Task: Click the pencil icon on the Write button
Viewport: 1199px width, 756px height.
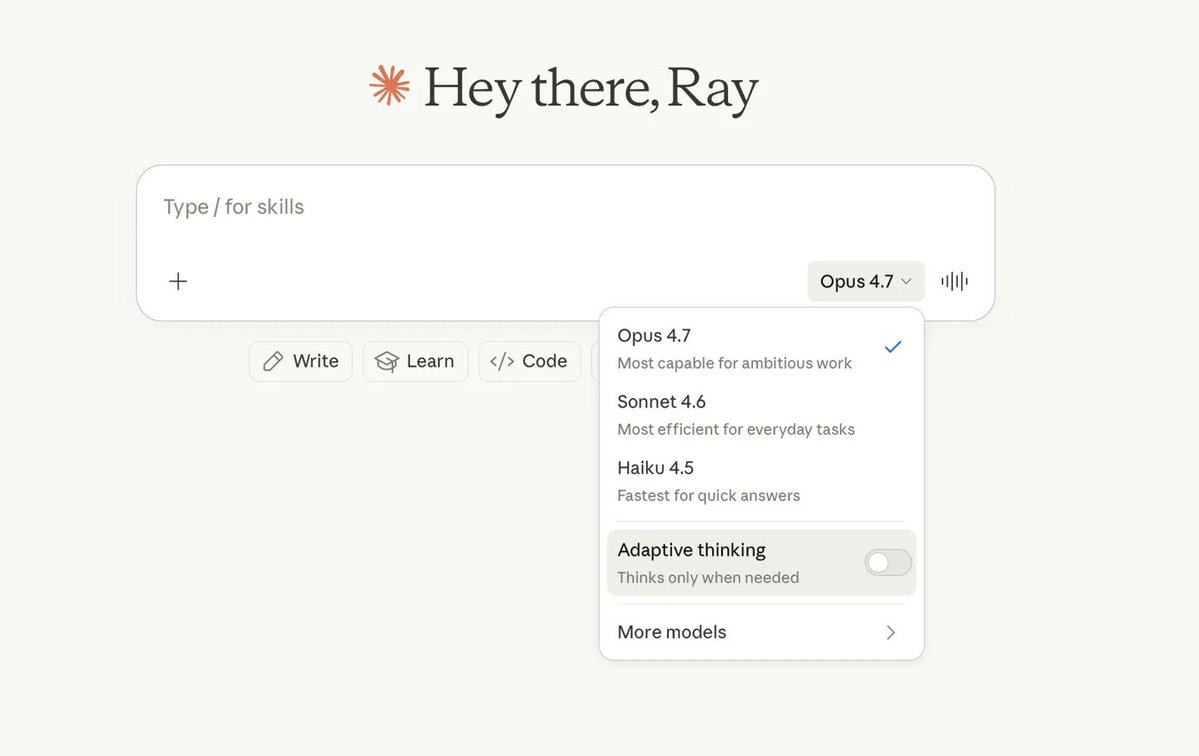Action: point(271,361)
